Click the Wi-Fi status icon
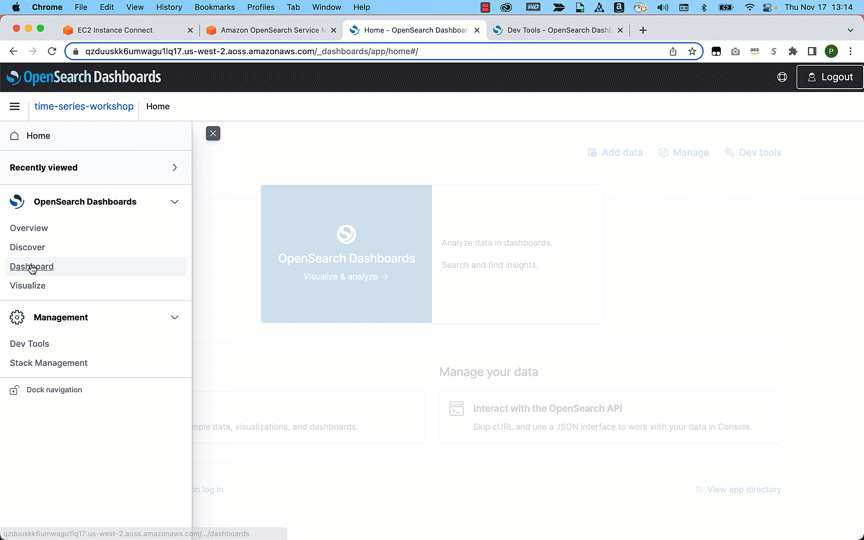Screen dimensions: 864x540 click(x=749, y=7)
